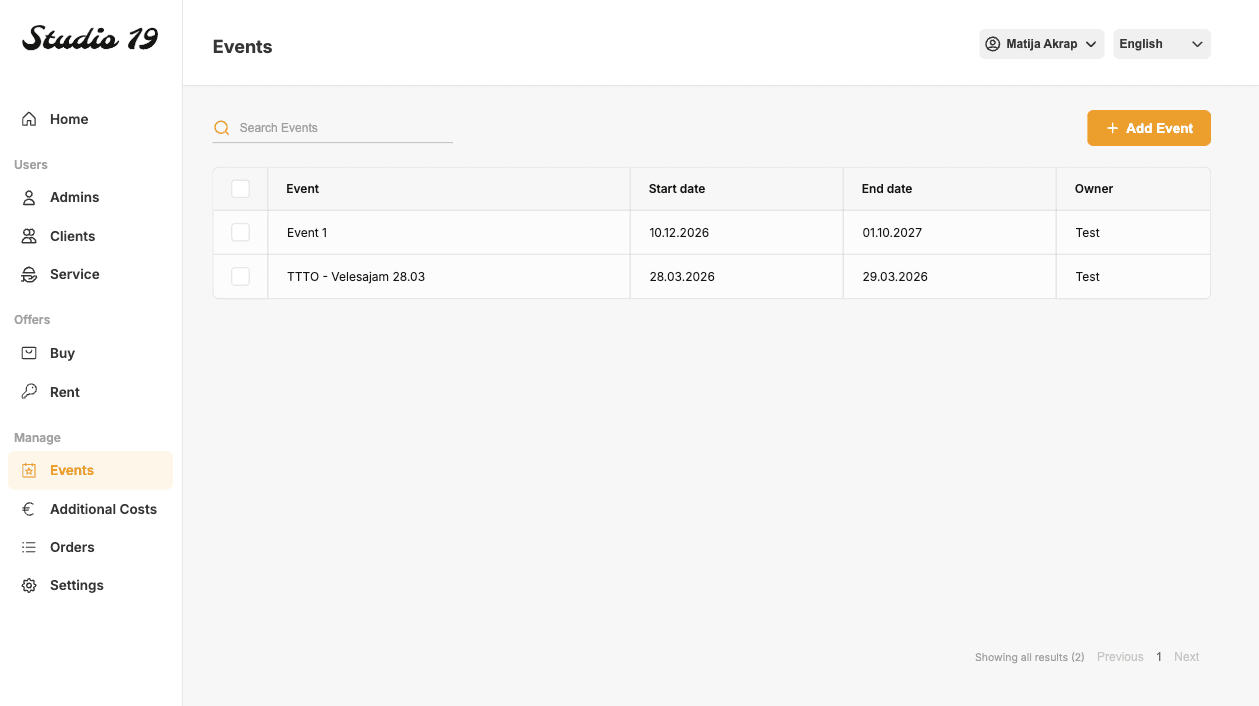Click the Rent key icon
Viewport: 1259px width, 706px height.
click(29, 391)
